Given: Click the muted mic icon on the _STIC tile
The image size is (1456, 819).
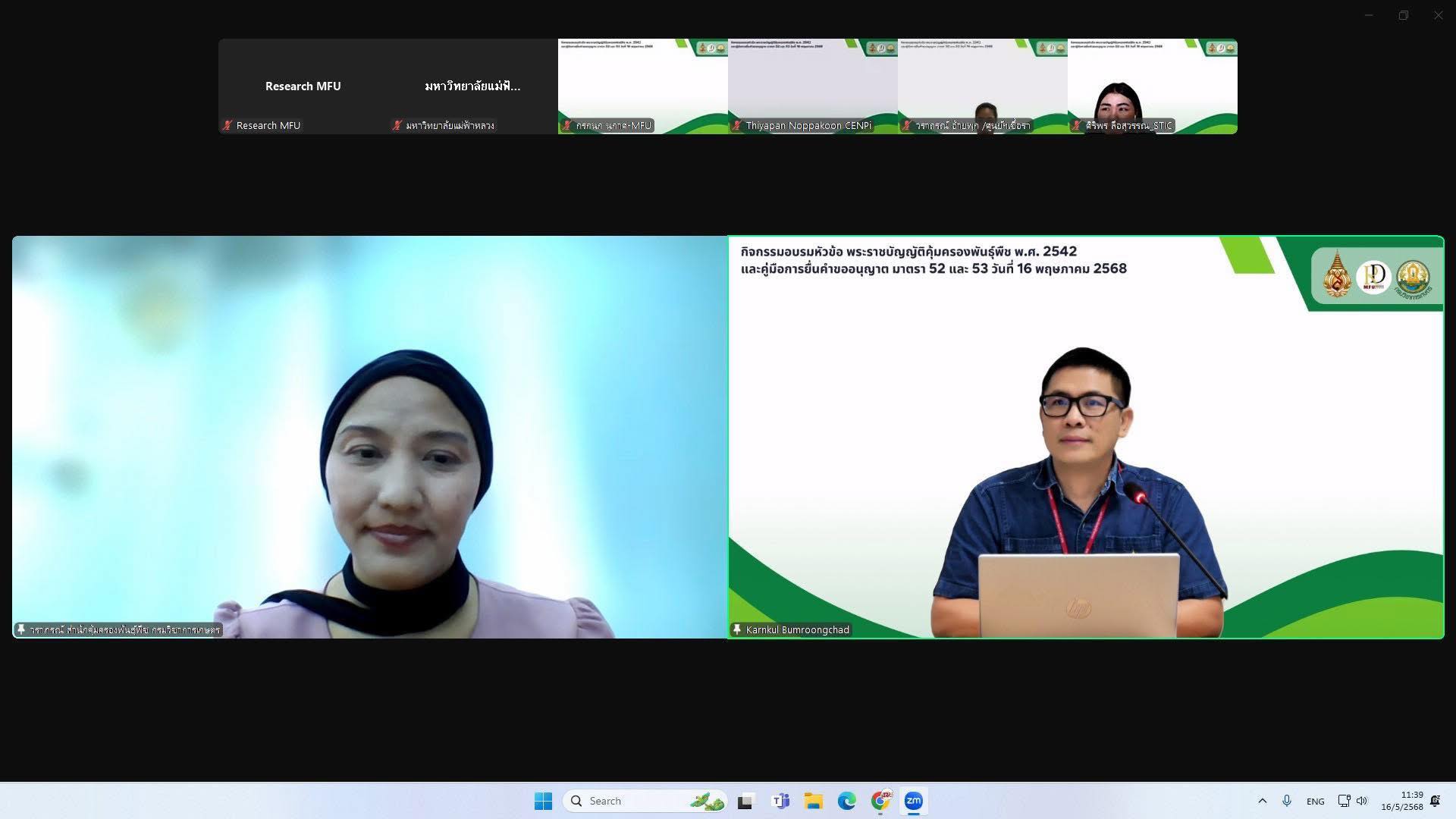Looking at the screenshot, I should 1076,125.
